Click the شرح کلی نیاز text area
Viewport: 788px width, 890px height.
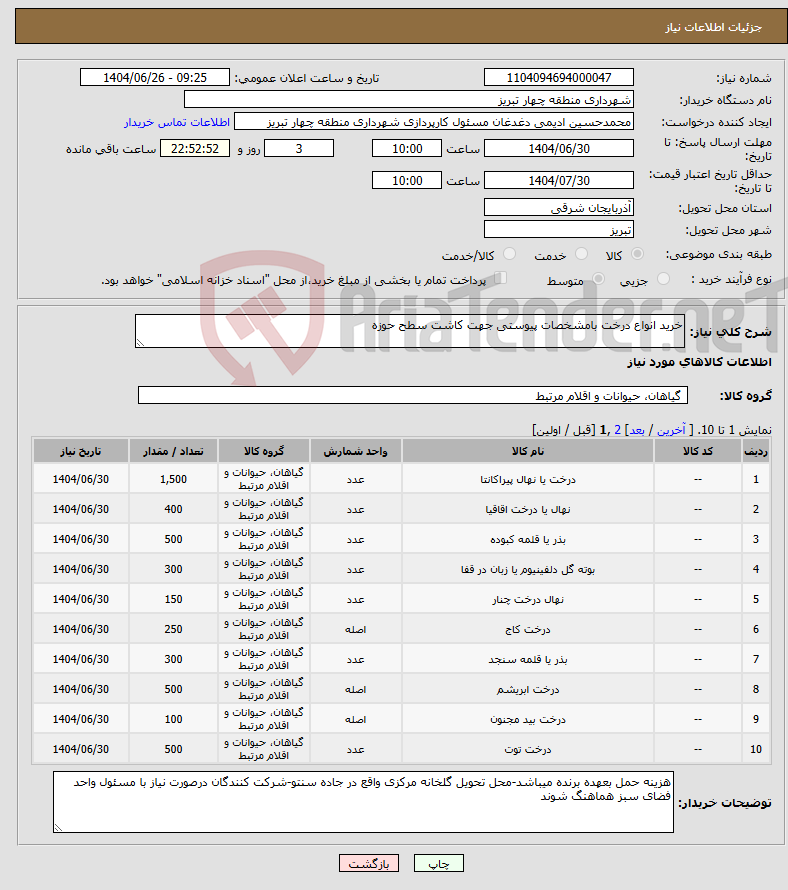click(x=410, y=331)
